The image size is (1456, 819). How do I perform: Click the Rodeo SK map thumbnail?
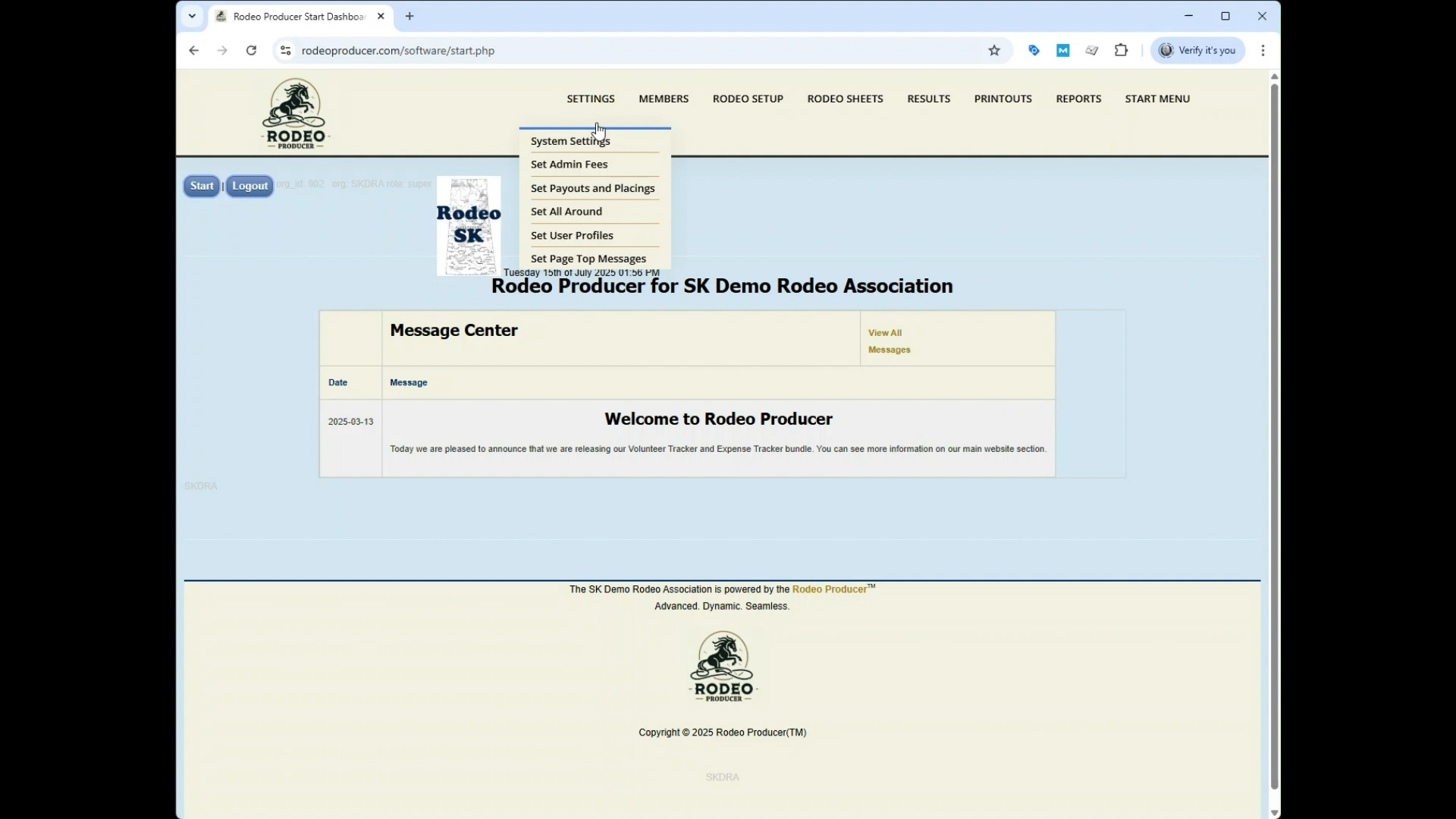pos(469,225)
